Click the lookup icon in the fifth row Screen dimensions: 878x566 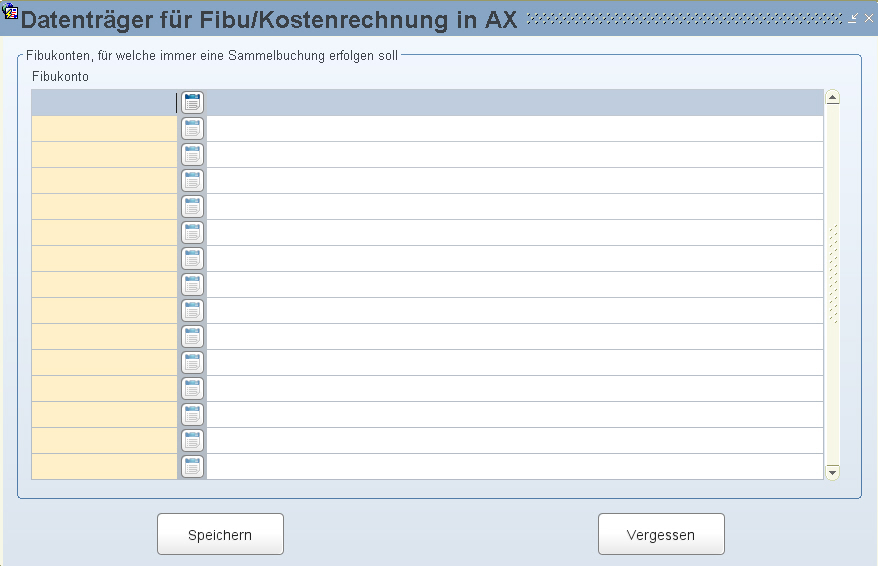[192, 207]
